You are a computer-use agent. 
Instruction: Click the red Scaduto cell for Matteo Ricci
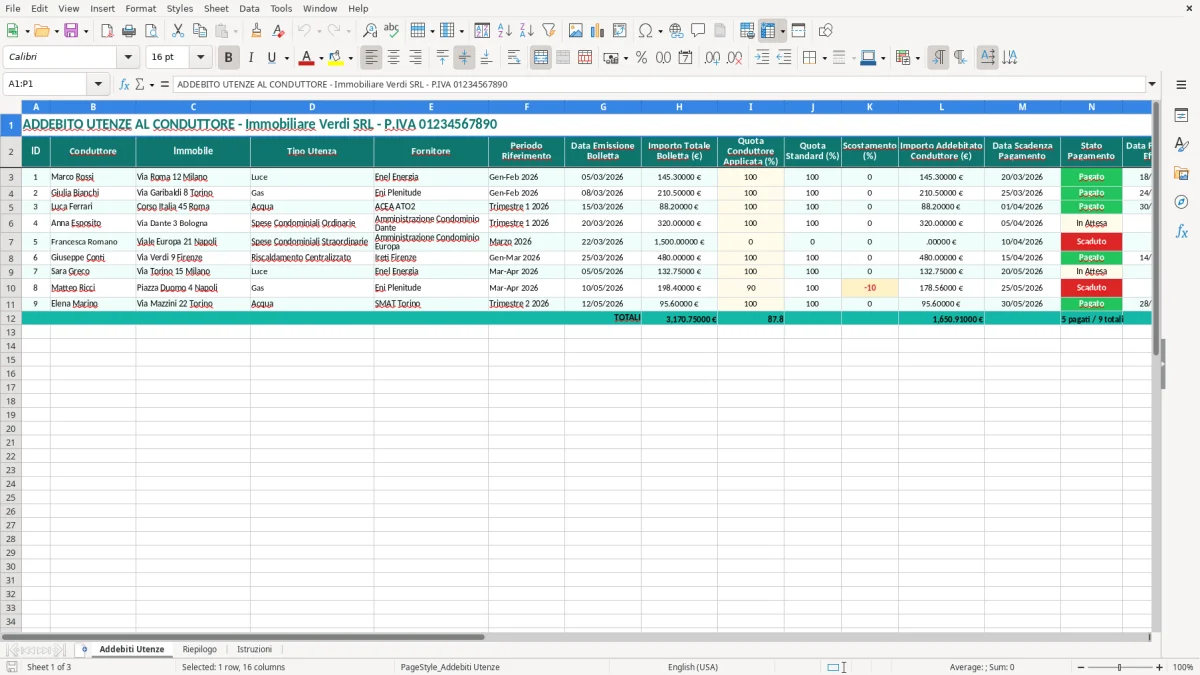(1091, 288)
